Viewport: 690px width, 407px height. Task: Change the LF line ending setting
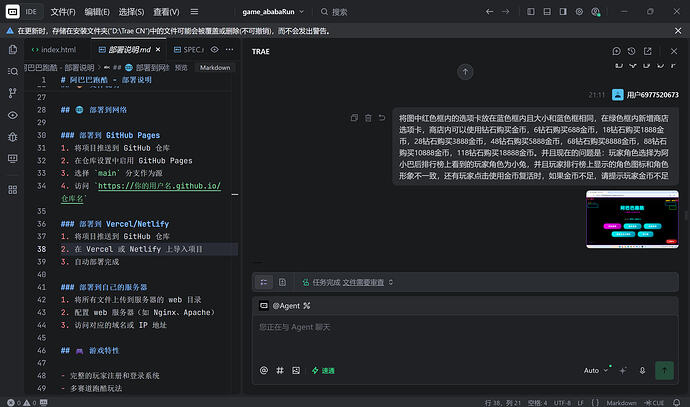[580, 403]
